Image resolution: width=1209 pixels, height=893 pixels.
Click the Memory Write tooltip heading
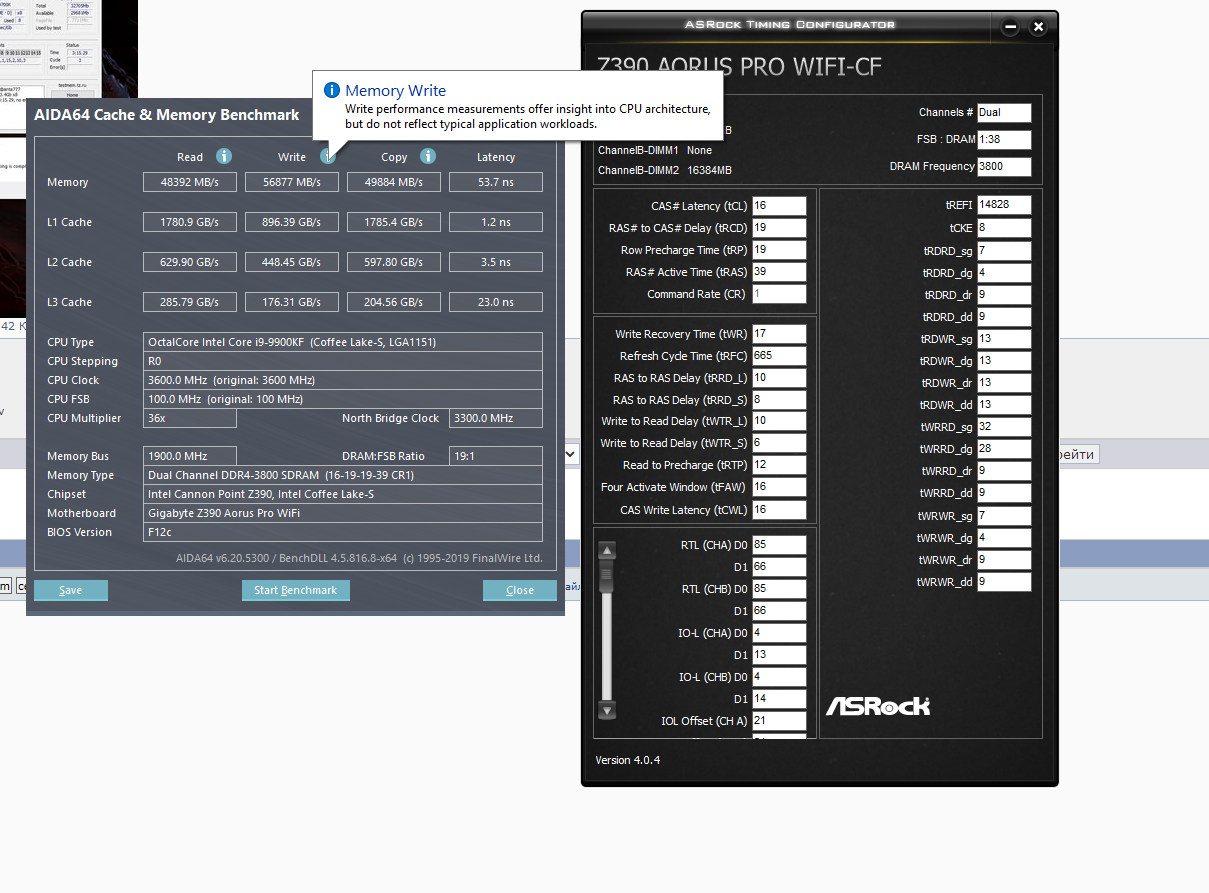click(x=395, y=91)
